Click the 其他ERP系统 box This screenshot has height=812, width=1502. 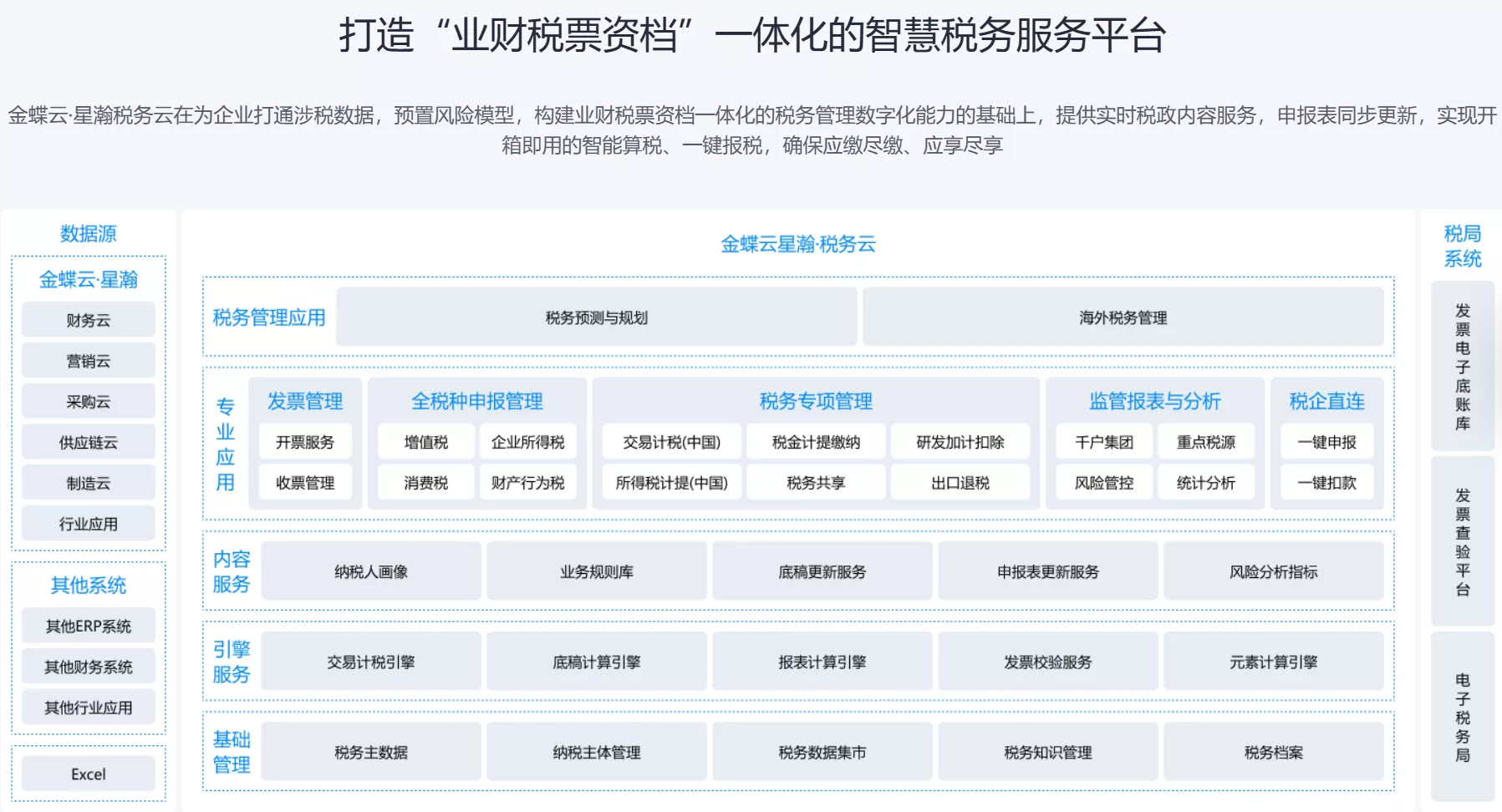(89, 627)
